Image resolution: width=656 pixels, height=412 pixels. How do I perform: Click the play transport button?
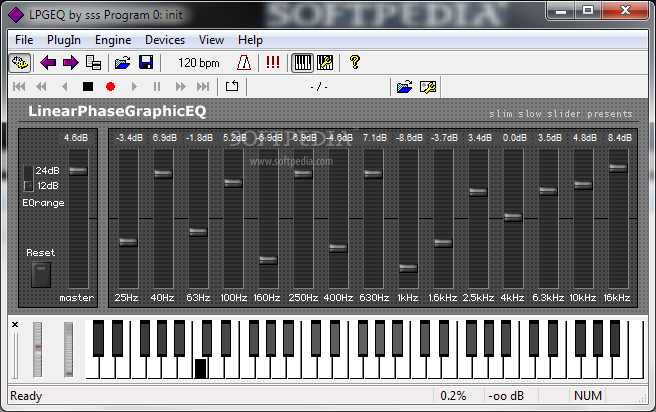[x=134, y=87]
